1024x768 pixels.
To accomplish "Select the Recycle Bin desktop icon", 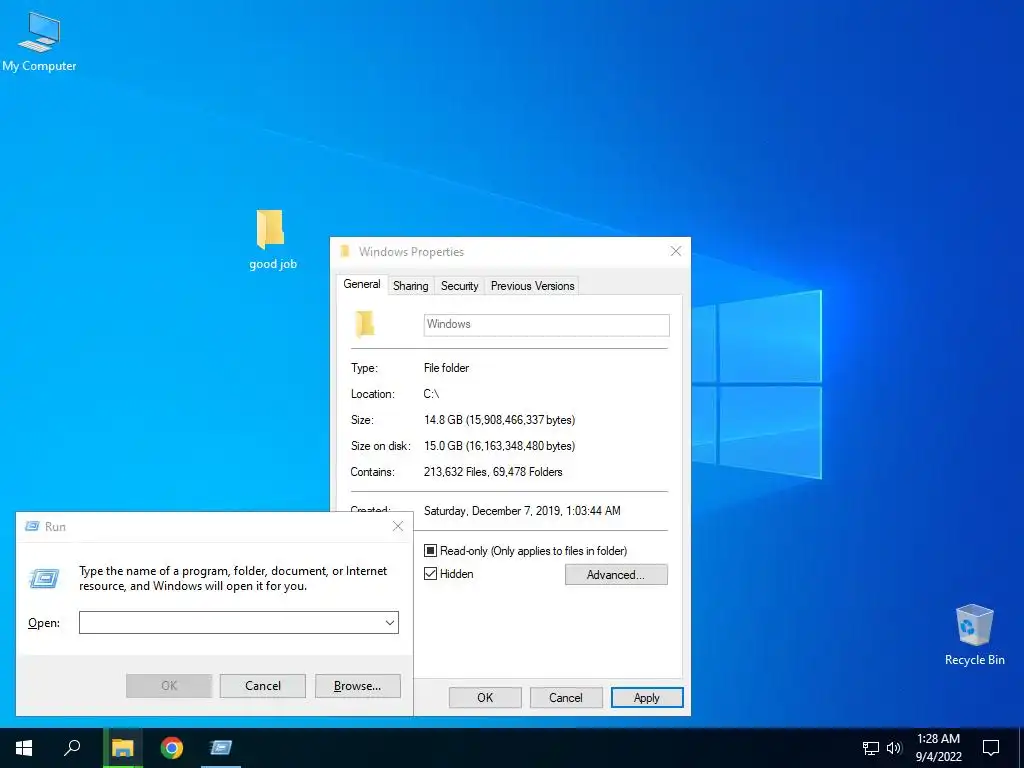I will click(974, 635).
